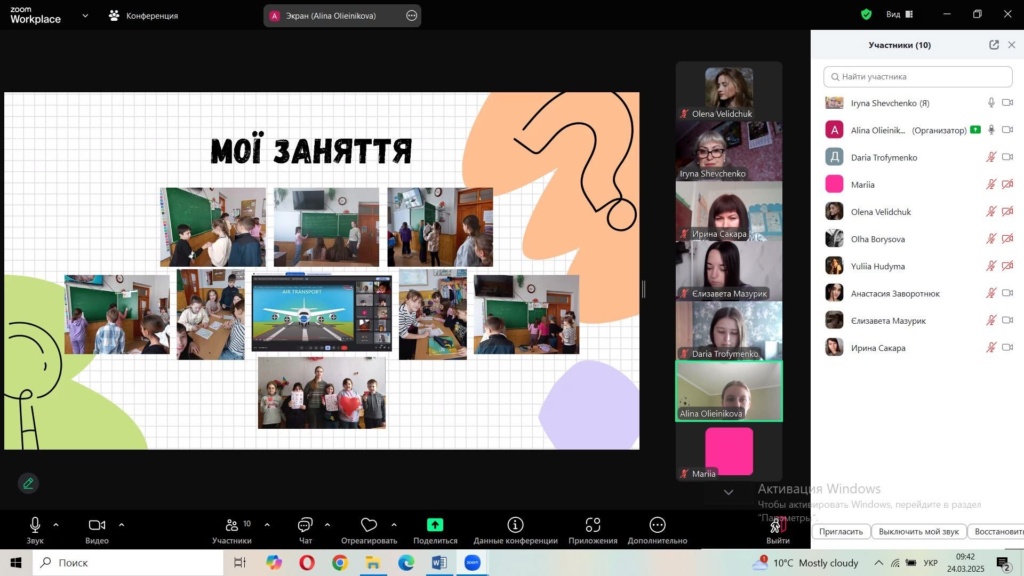The width and height of the screenshot is (1024, 576).
Task: Click the green encryption shield icon
Action: click(866, 14)
